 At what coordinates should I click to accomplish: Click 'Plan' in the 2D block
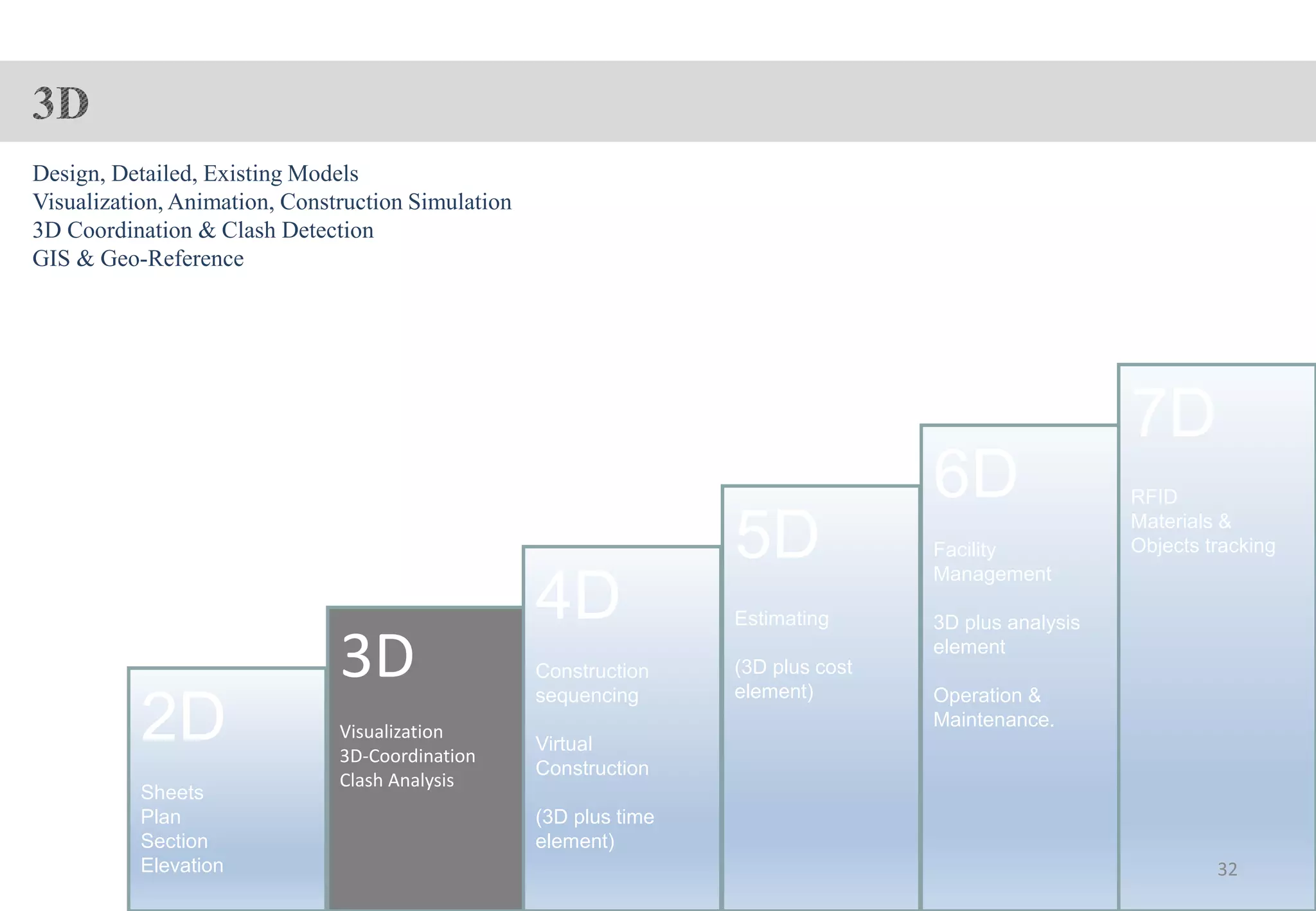click(161, 817)
